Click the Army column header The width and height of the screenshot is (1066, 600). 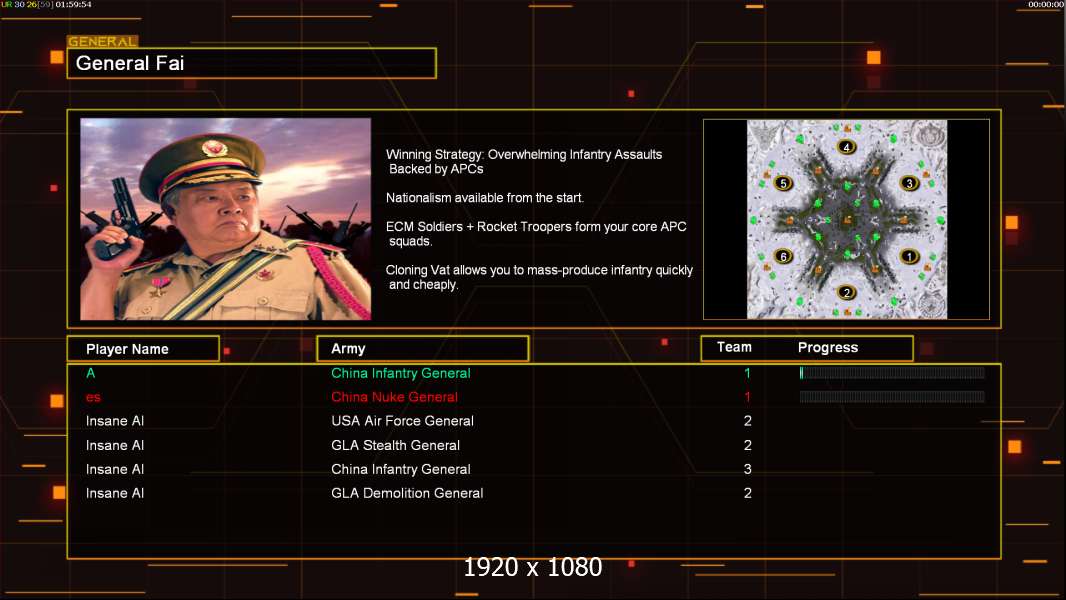[x=423, y=349]
